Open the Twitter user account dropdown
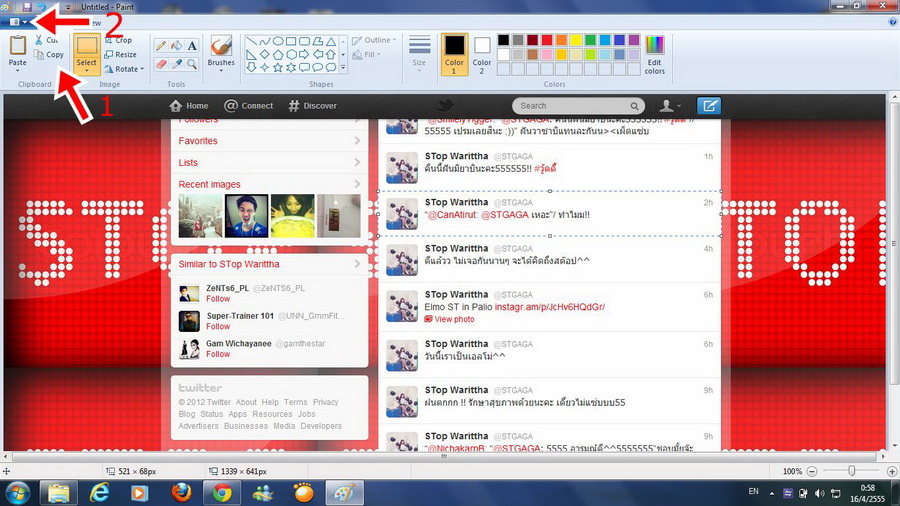Image resolution: width=900 pixels, height=506 pixels. click(670, 106)
